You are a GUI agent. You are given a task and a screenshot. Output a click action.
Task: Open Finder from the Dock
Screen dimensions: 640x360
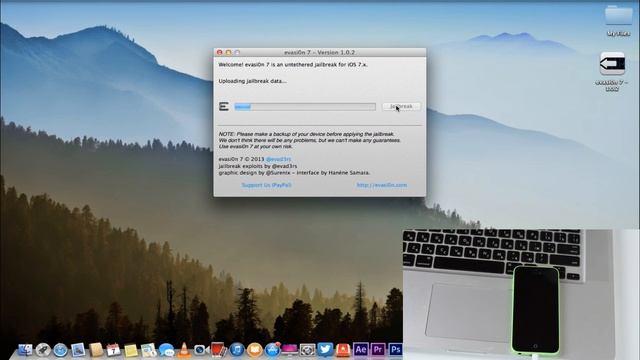pos(25,350)
